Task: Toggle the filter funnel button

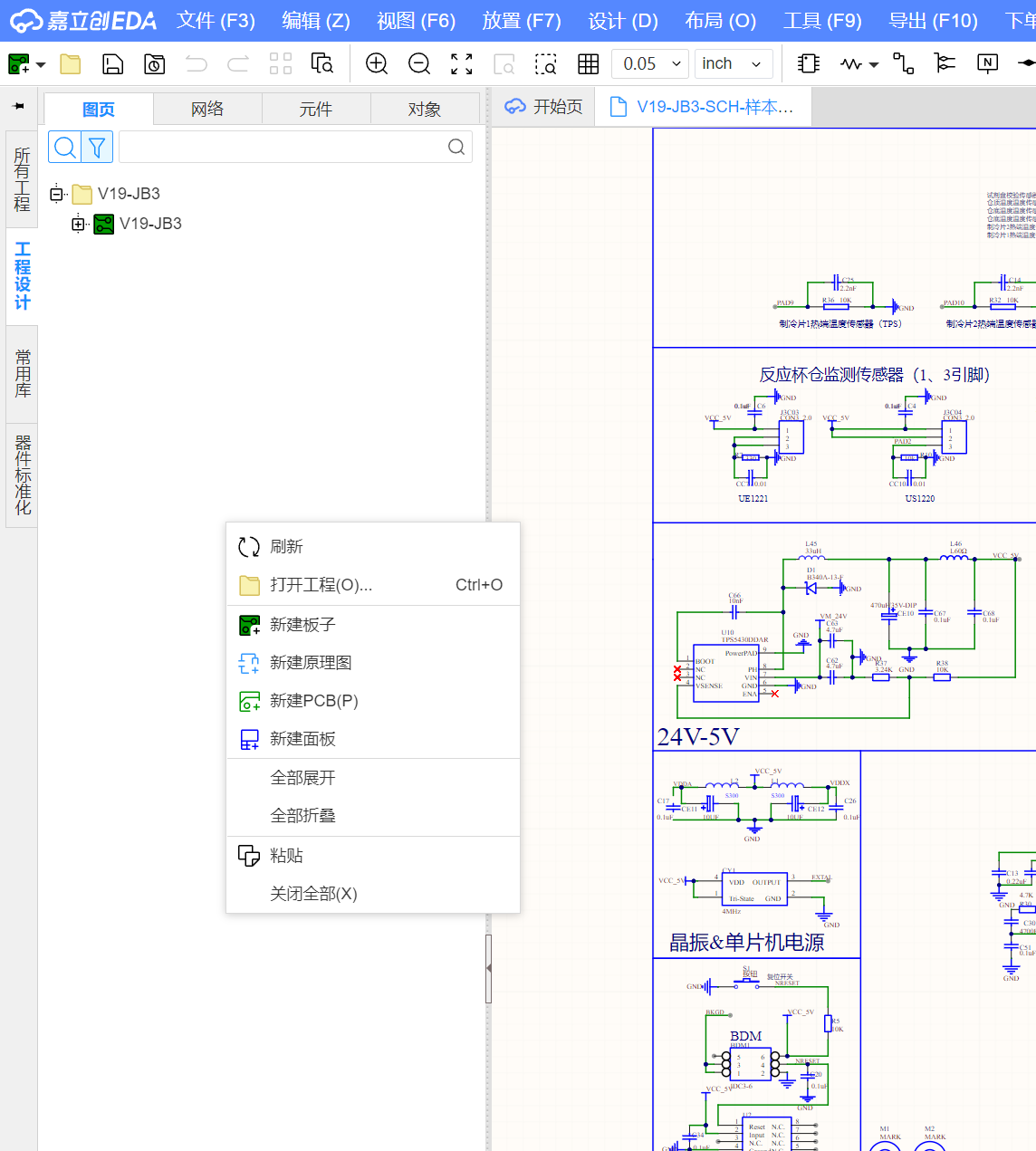Action: [98, 147]
